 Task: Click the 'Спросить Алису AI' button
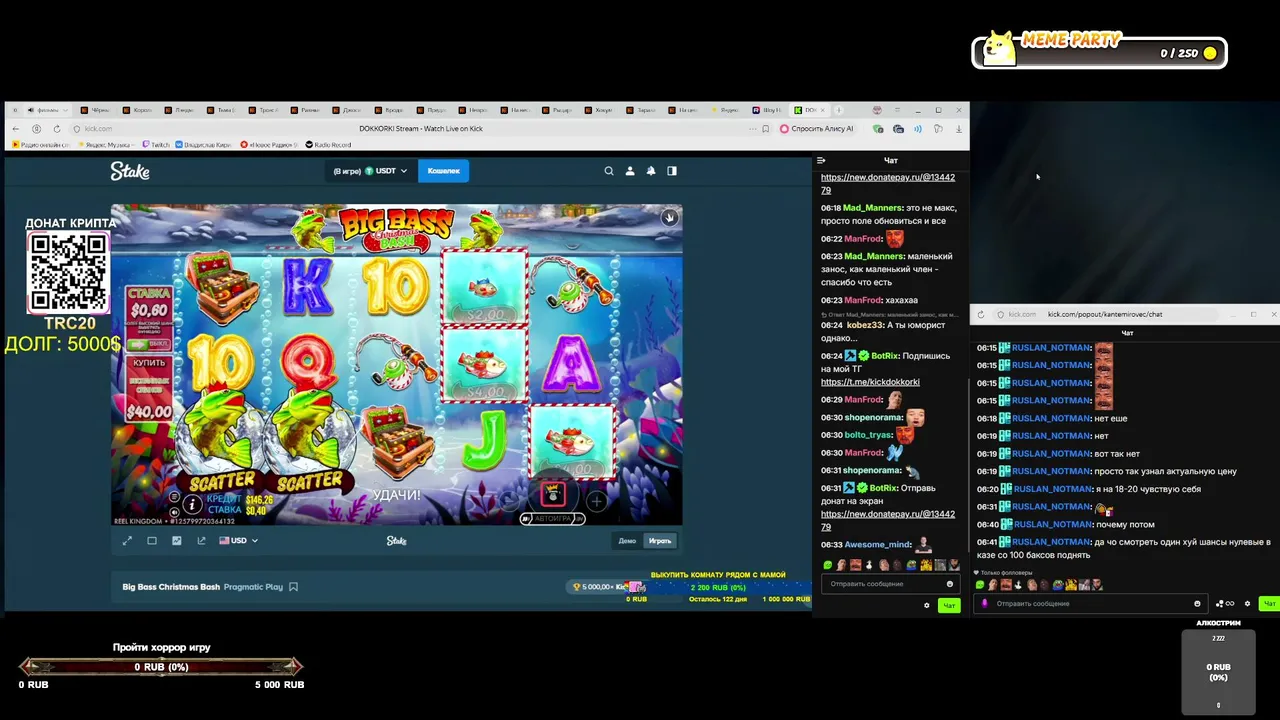tap(817, 129)
